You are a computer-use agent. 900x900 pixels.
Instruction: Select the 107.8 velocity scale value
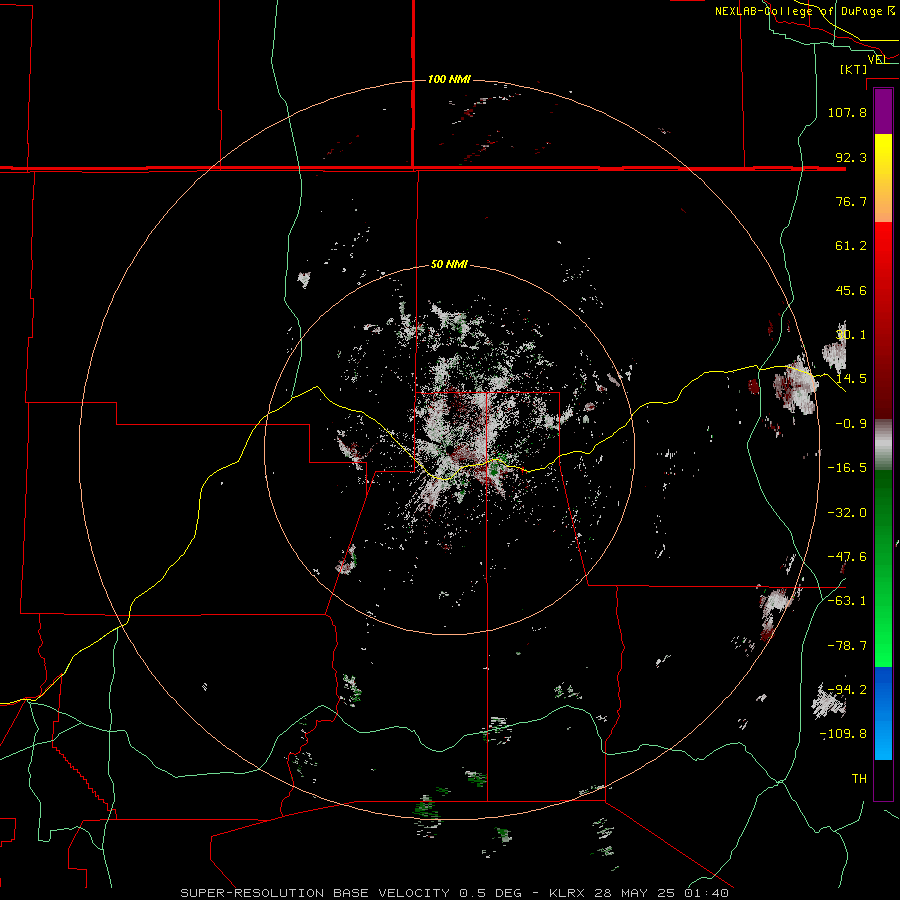coord(847,112)
